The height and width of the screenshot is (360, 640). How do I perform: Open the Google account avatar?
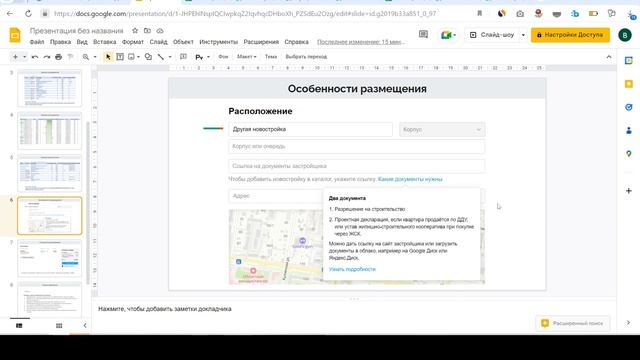coord(624,35)
